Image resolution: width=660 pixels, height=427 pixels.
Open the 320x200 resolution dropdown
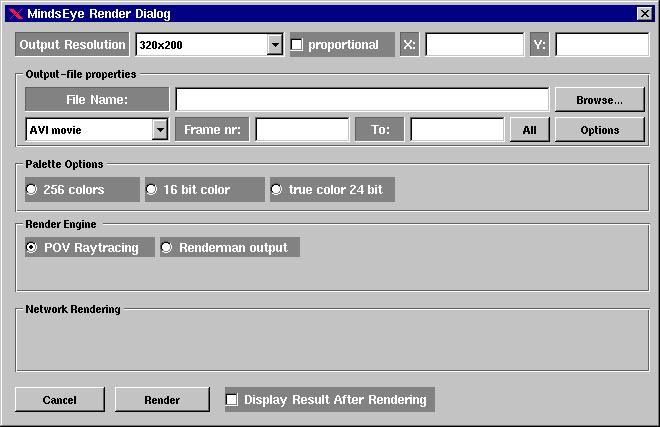tap(275, 45)
